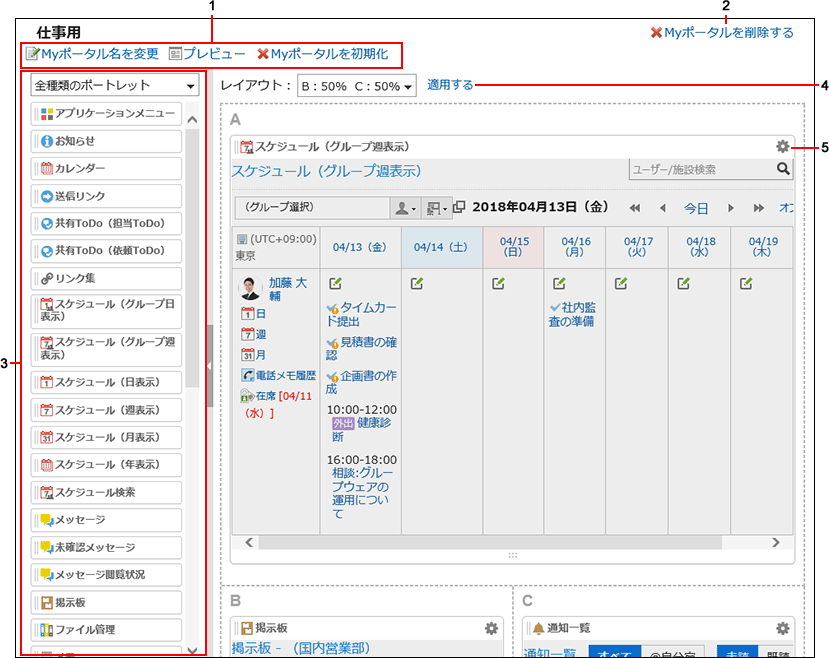Select スケジュール(週表示) portlet item
This screenshot has height=658, width=829.
point(106,410)
